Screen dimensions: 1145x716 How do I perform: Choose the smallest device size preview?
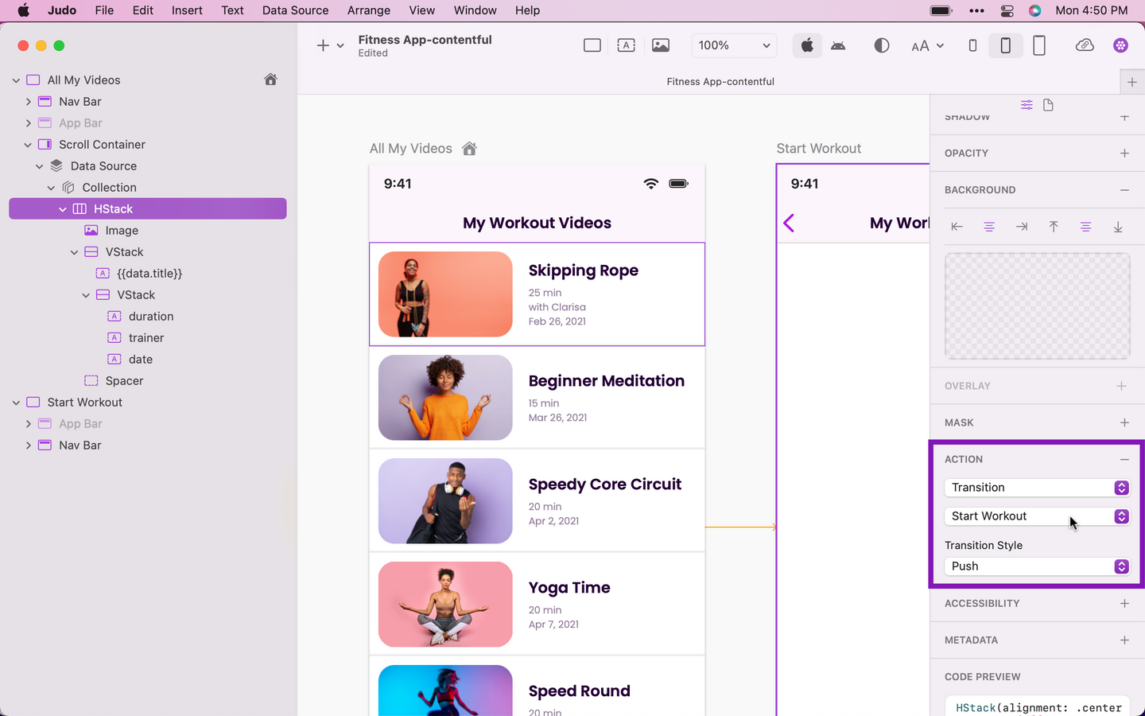972,45
